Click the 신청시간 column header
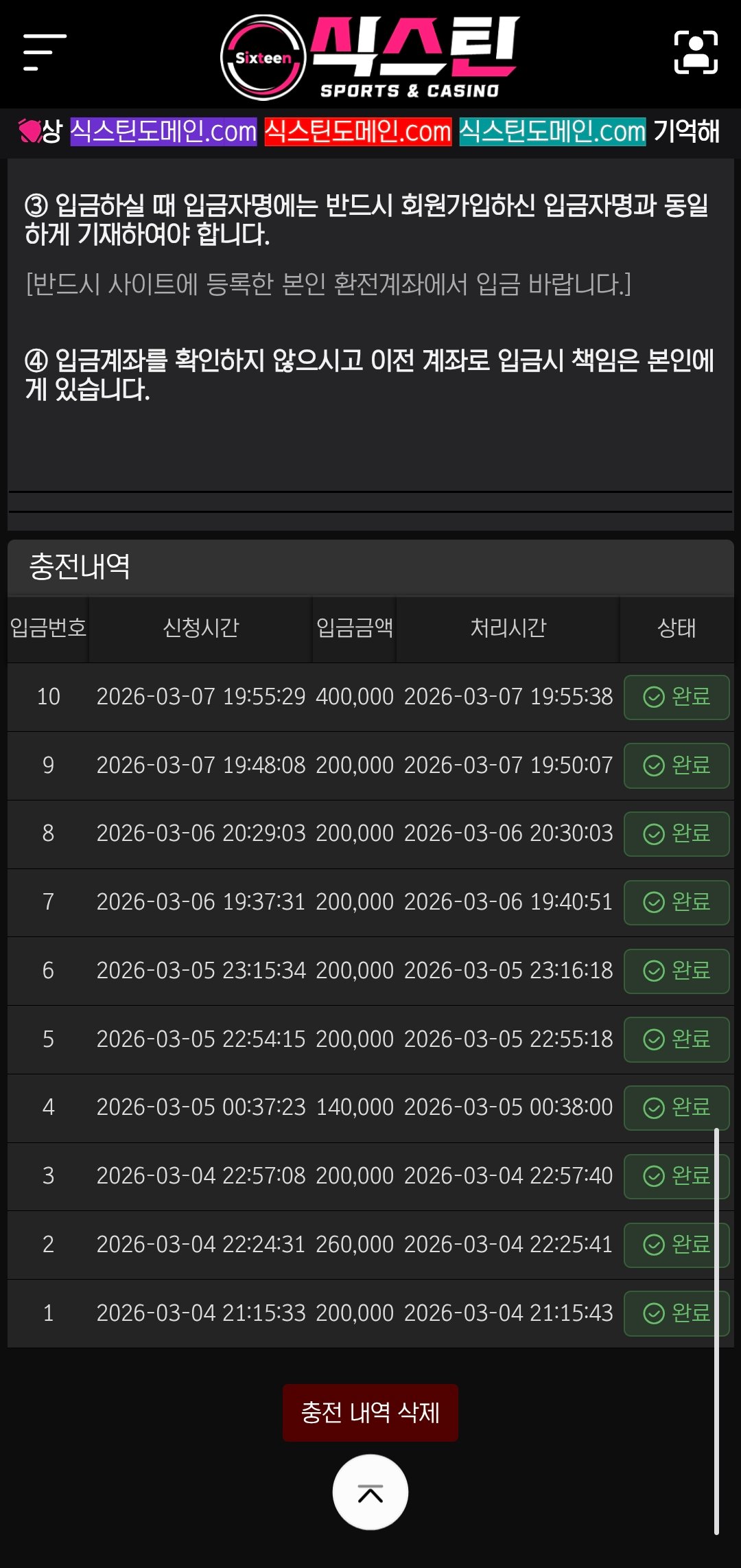 [200, 627]
